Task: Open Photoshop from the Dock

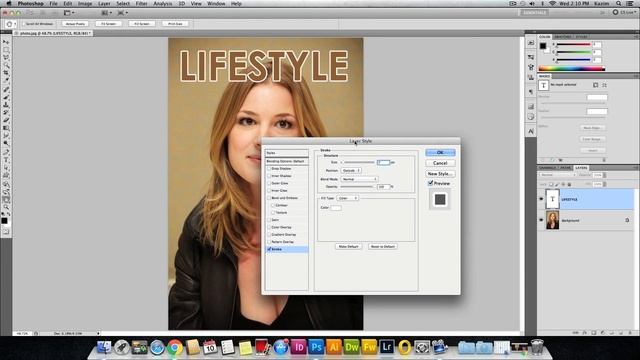Action: pyautogui.click(x=316, y=347)
